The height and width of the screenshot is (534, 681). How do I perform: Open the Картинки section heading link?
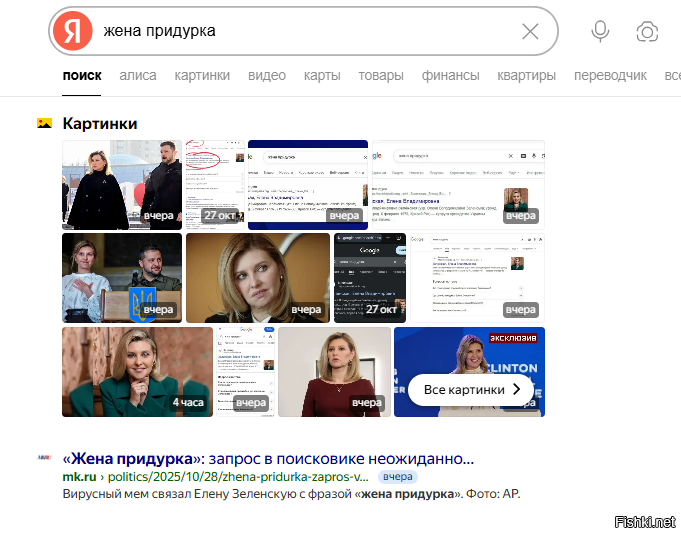(x=99, y=123)
